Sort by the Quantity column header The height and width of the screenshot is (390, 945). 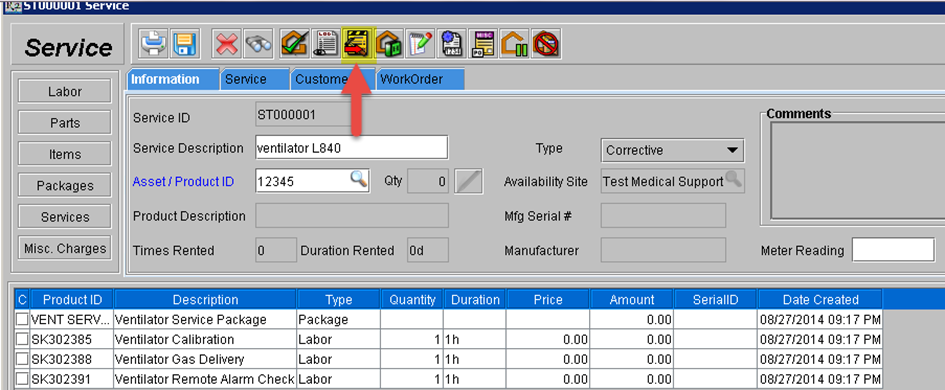pos(412,300)
